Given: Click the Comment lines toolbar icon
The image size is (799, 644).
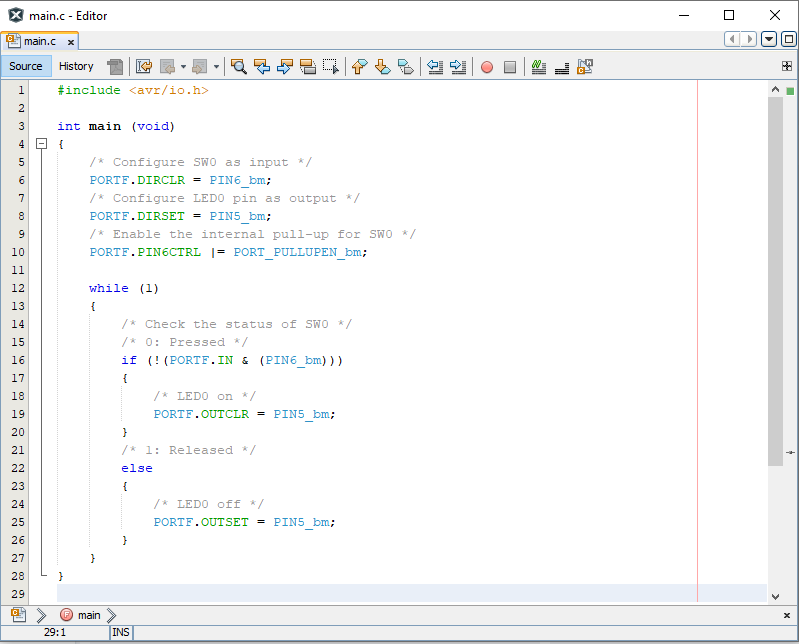Looking at the screenshot, I should [539, 67].
